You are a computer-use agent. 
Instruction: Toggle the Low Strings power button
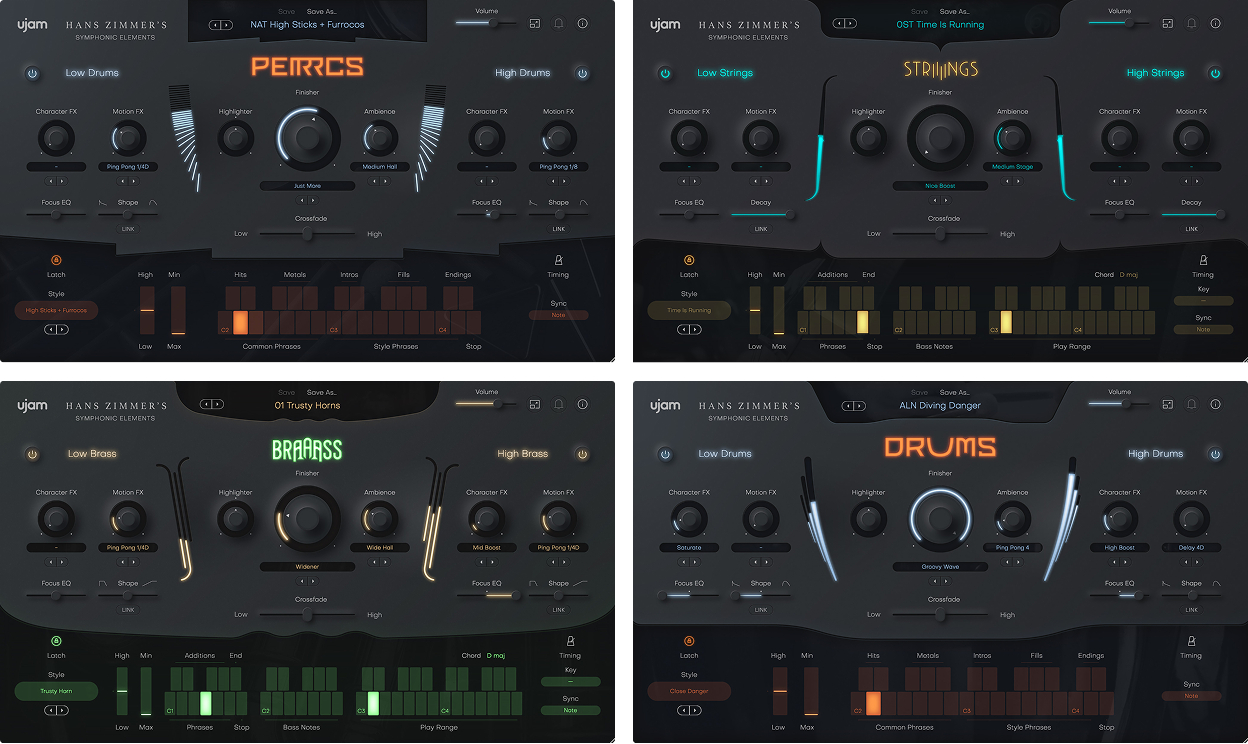point(665,72)
